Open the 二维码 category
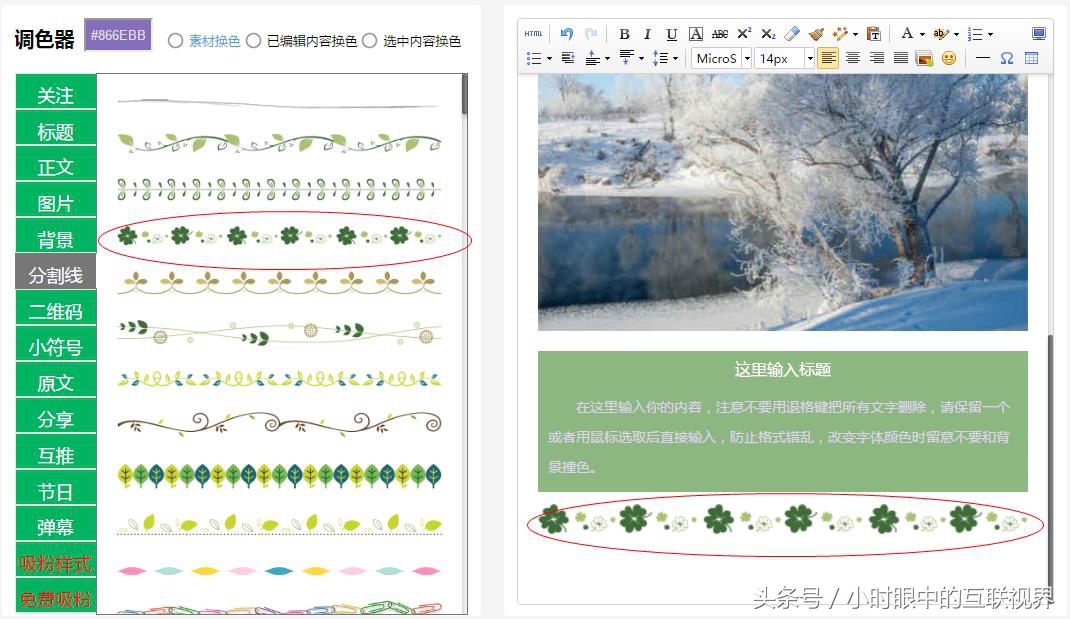1070x619 pixels. click(55, 309)
